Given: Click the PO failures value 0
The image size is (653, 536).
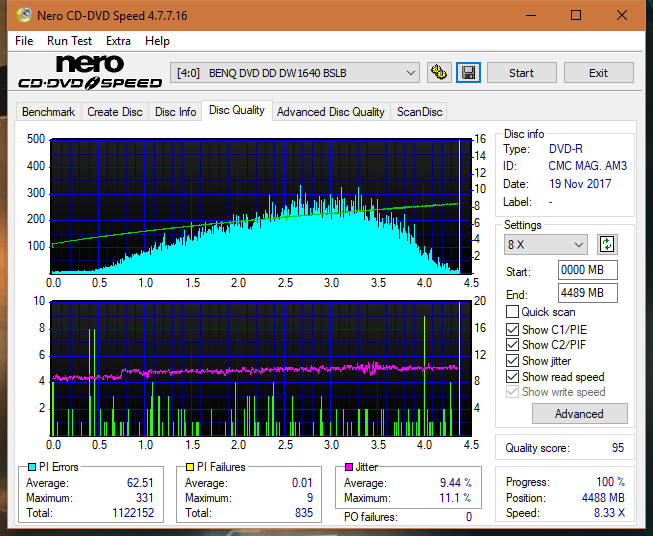Looking at the screenshot, I should click(469, 517).
